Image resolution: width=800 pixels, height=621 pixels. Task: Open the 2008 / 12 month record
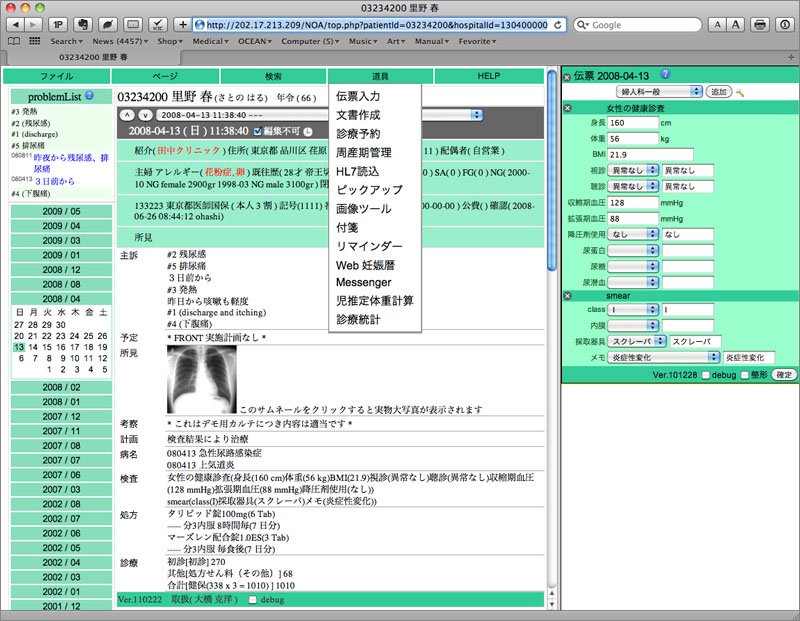(61, 269)
